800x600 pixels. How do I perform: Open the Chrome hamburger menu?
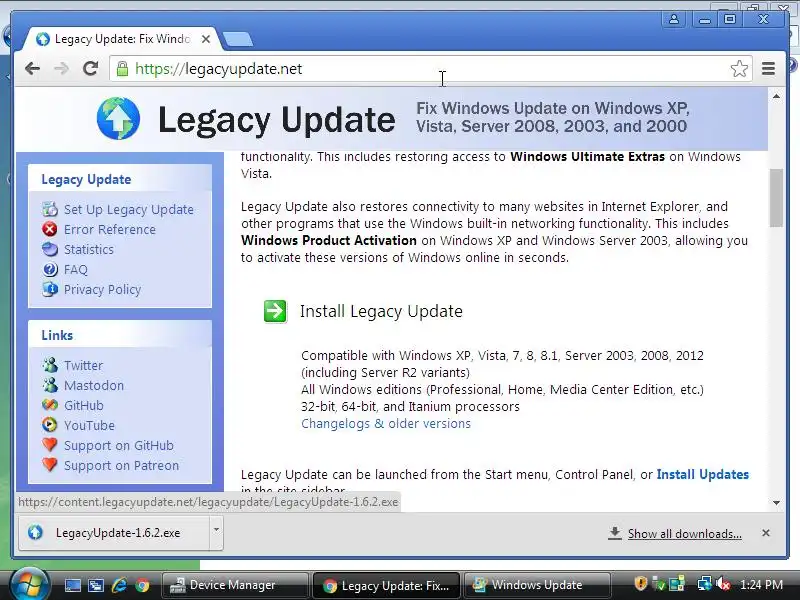768,68
